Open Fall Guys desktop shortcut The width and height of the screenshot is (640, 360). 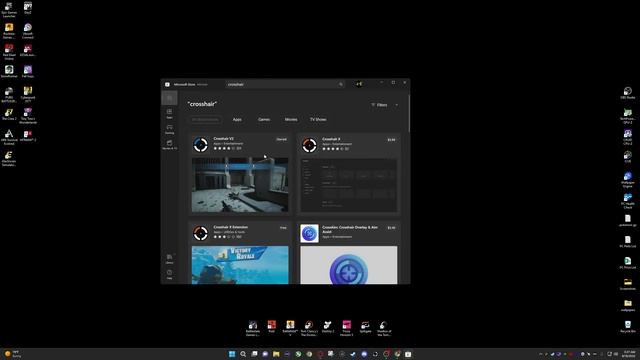click(x=28, y=72)
